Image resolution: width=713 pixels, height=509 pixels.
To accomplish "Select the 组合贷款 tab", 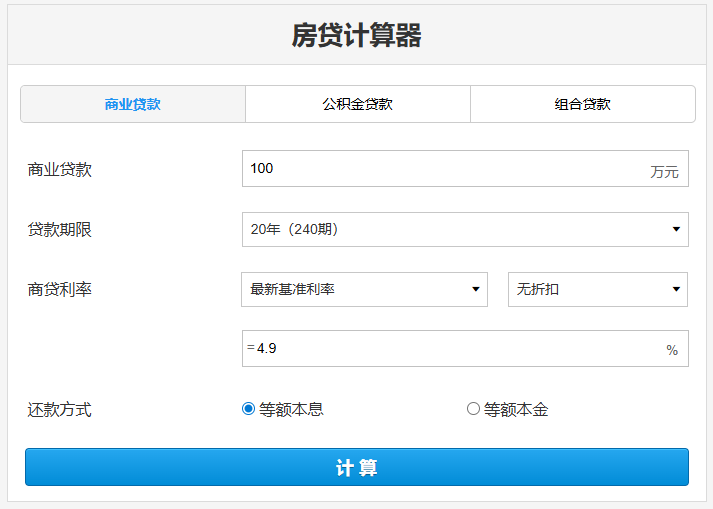I will (x=582, y=104).
